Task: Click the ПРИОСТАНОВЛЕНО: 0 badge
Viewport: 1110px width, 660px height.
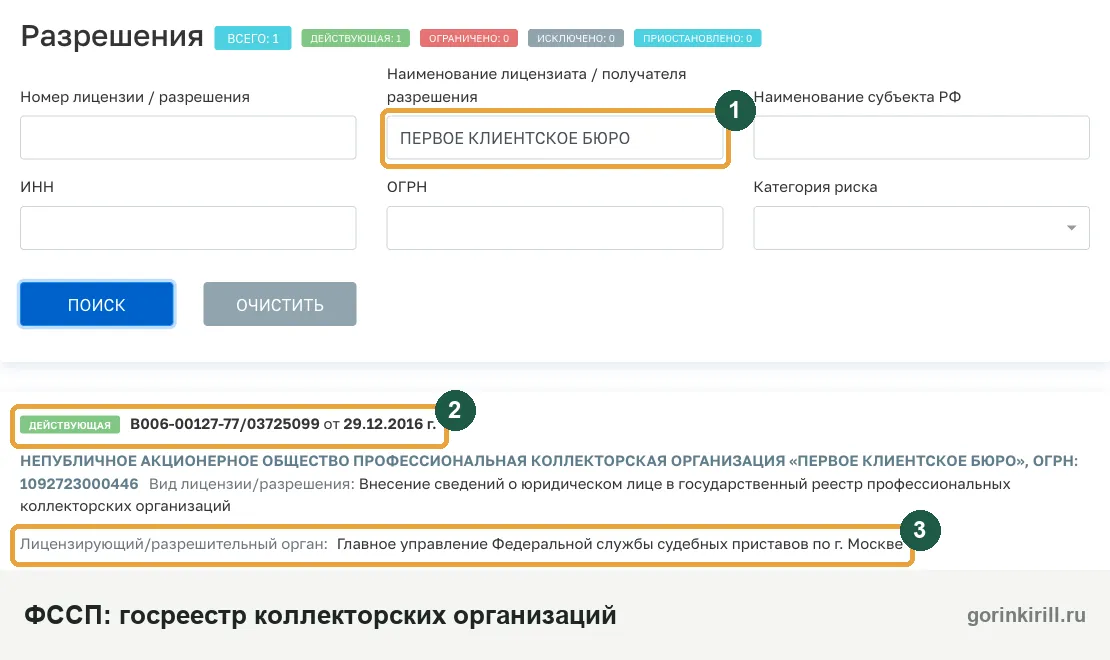Action: coord(697,38)
